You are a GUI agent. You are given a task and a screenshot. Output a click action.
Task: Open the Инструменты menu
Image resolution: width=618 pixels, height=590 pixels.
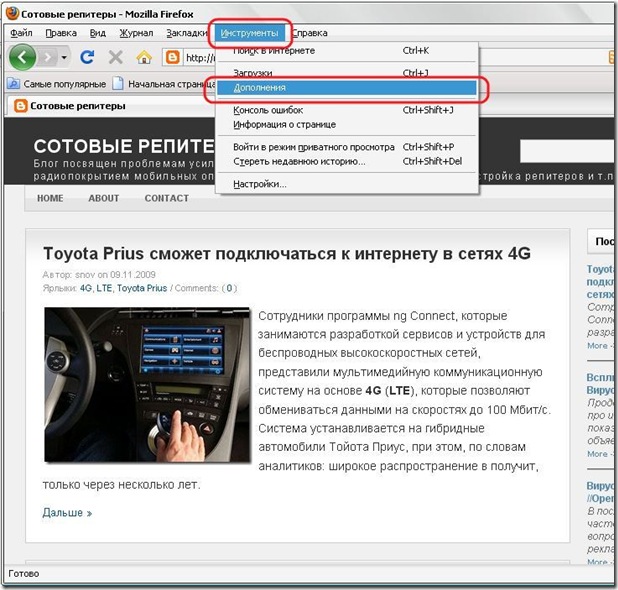click(249, 33)
